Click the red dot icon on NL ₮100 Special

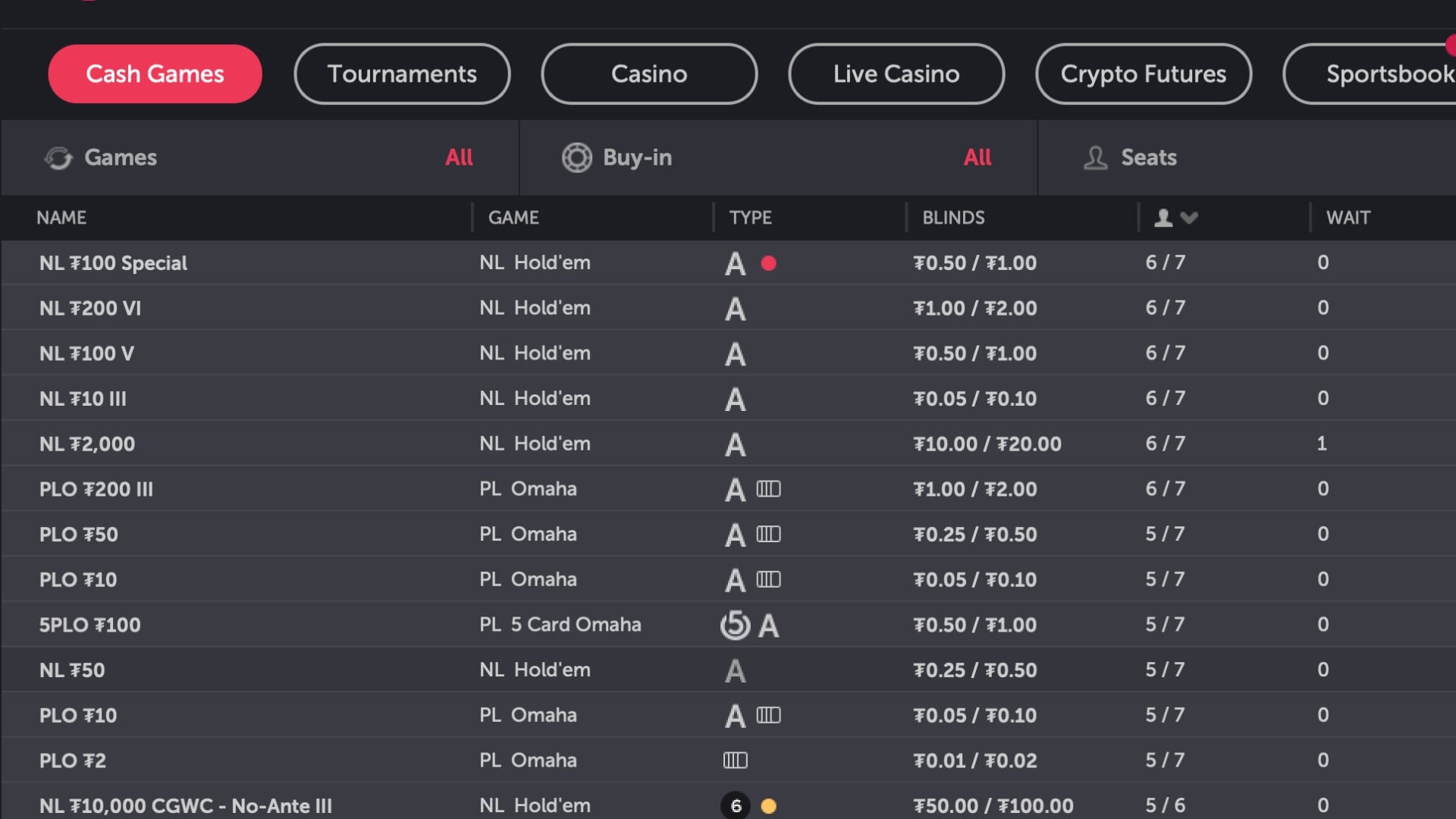(768, 263)
